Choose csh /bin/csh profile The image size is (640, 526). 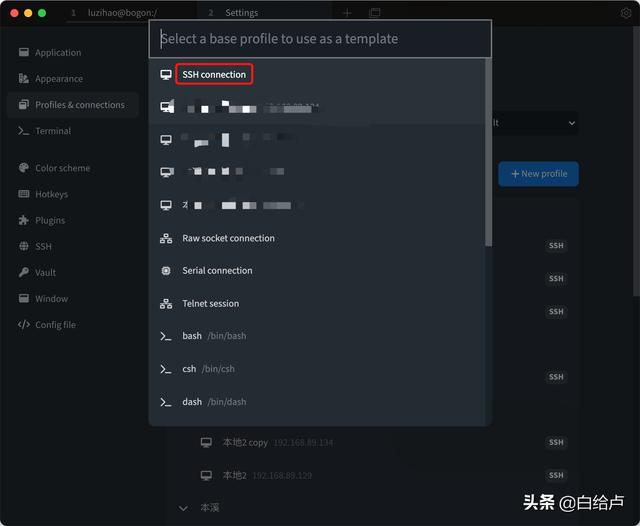(x=317, y=369)
